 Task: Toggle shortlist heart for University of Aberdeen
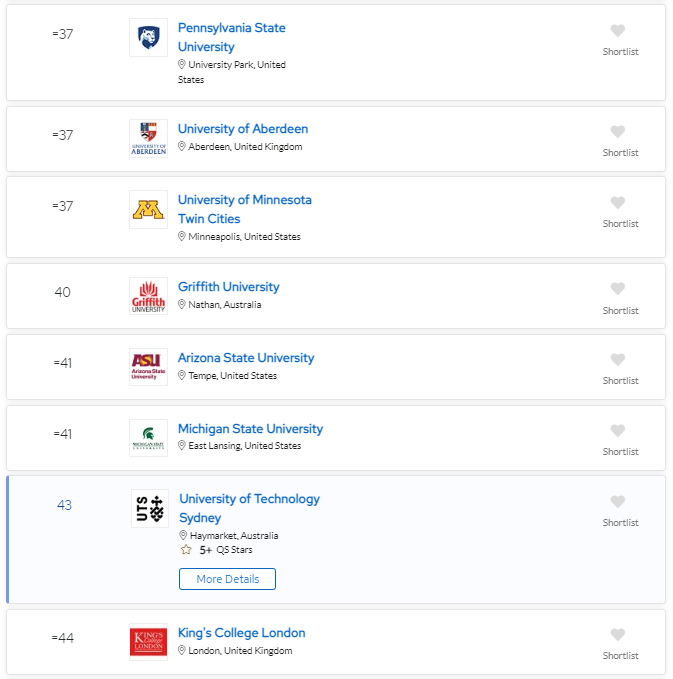tap(618, 131)
